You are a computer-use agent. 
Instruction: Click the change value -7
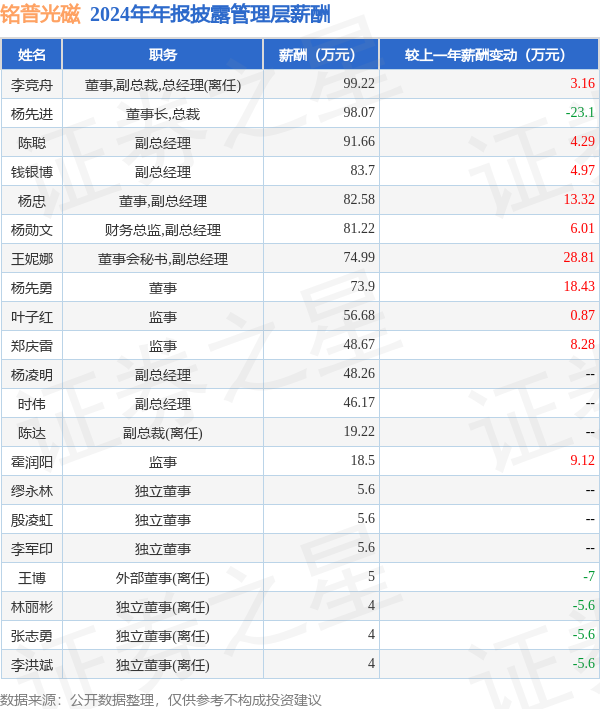[x=589, y=576]
